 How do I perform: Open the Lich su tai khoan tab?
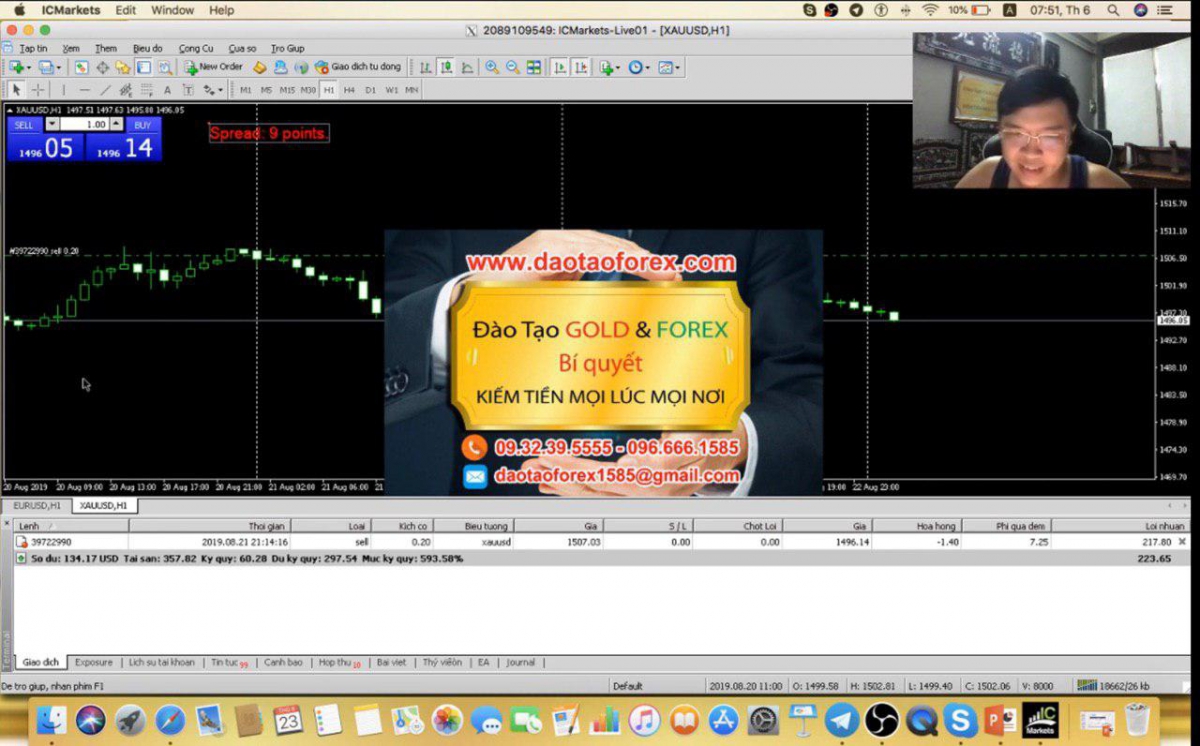pyautogui.click(x=161, y=662)
